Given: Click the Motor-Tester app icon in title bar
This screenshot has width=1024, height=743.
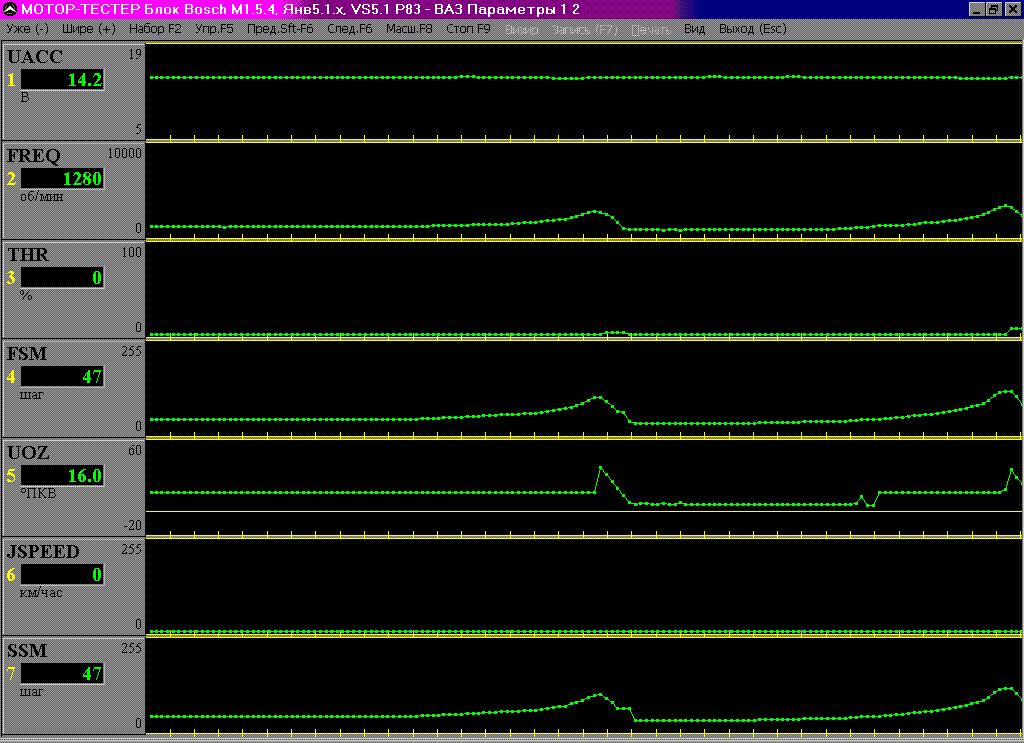Looking at the screenshot, I should [x=9, y=9].
